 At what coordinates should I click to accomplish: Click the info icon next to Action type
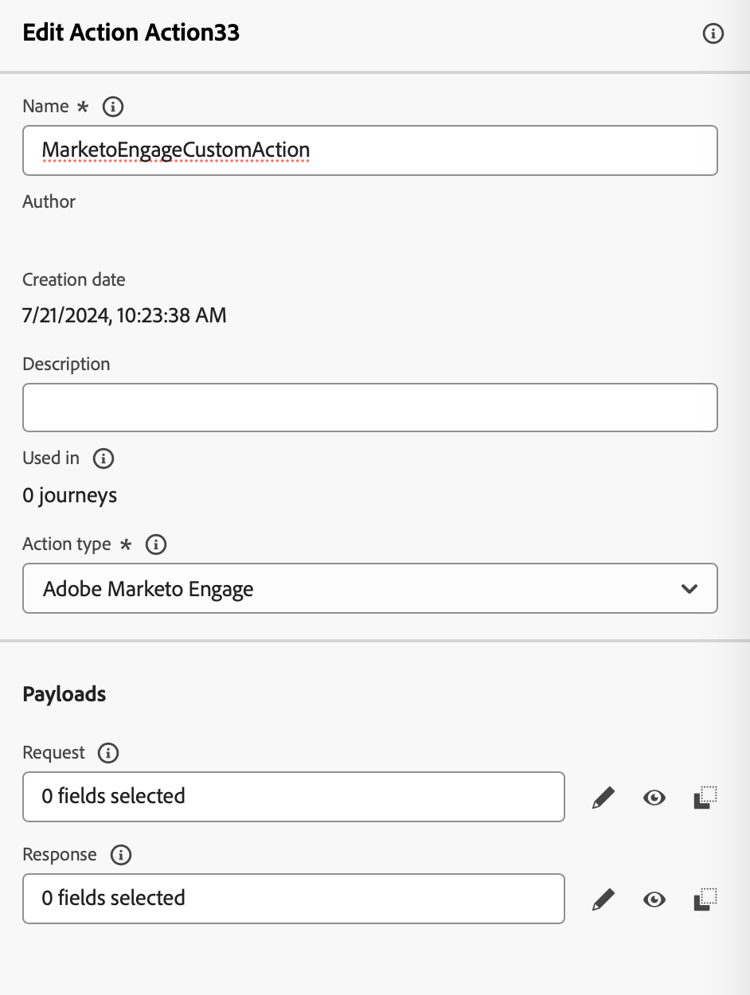pos(156,544)
